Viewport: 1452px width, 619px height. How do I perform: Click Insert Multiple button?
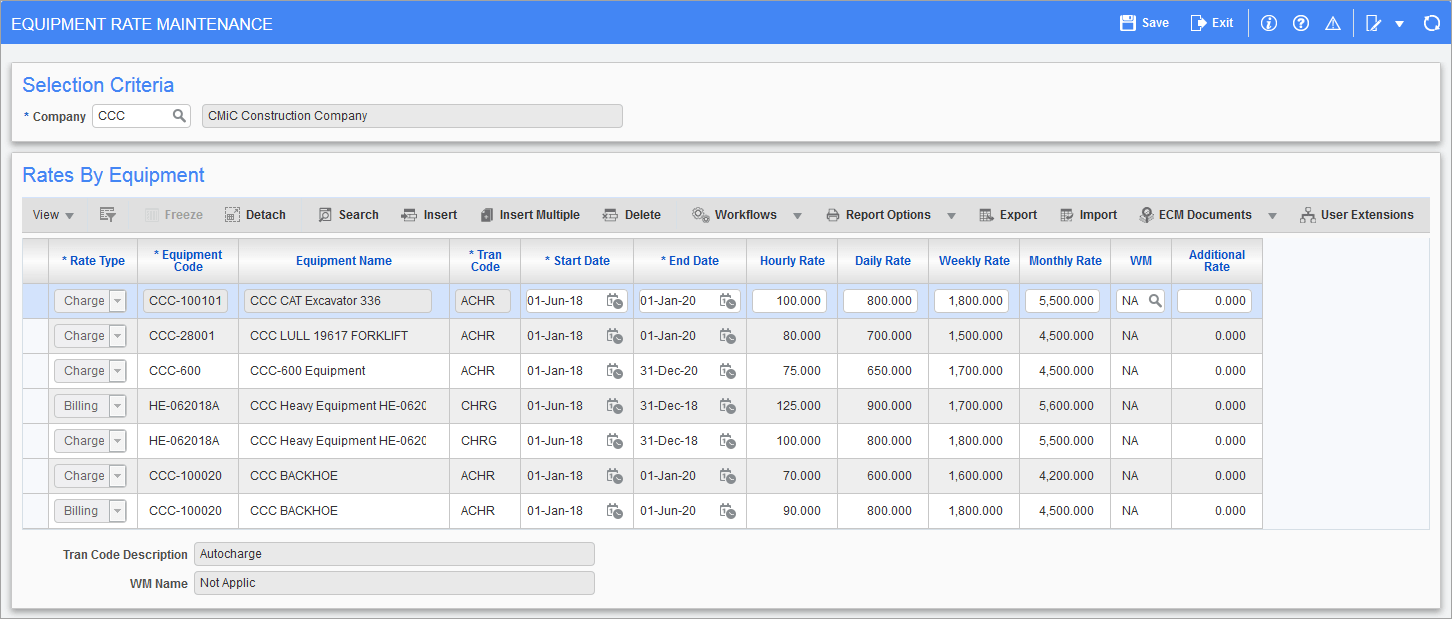pyautogui.click(x=529, y=215)
